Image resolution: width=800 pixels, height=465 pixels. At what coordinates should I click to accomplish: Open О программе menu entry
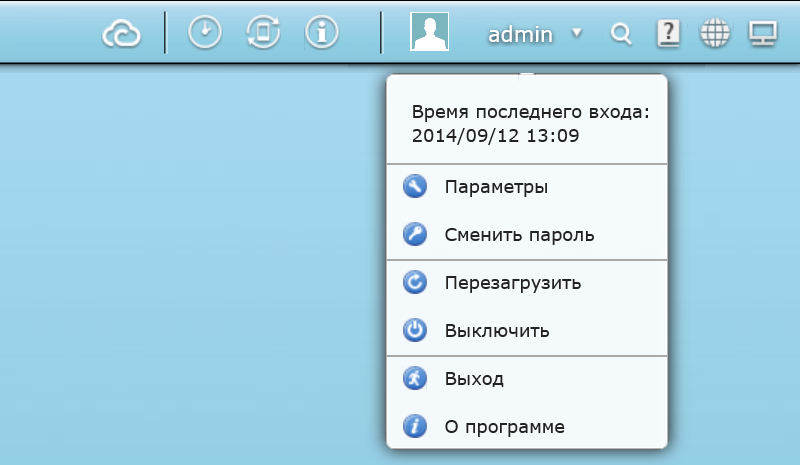527,427
